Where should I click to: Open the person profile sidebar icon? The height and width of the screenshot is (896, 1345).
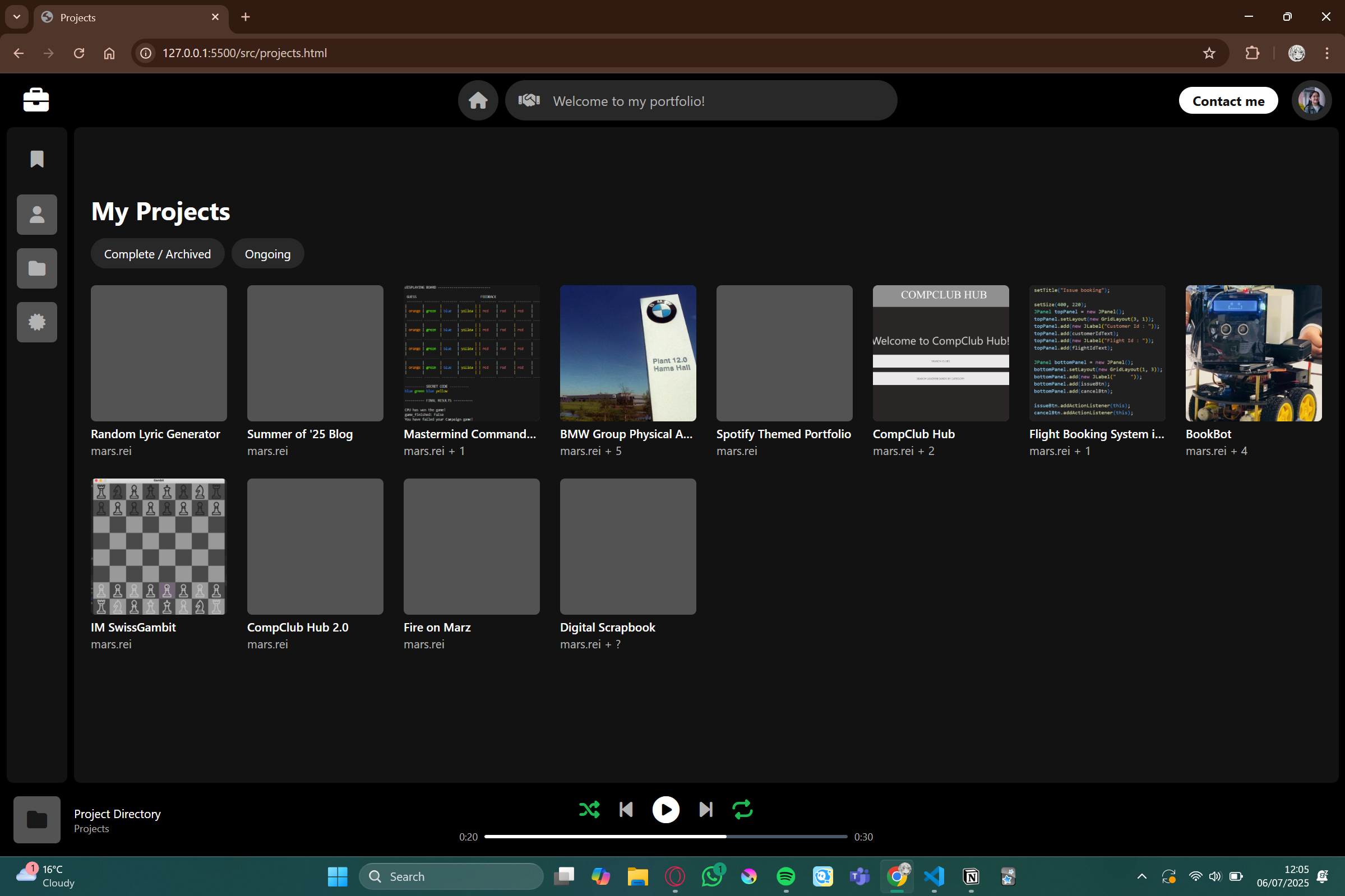click(37, 215)
